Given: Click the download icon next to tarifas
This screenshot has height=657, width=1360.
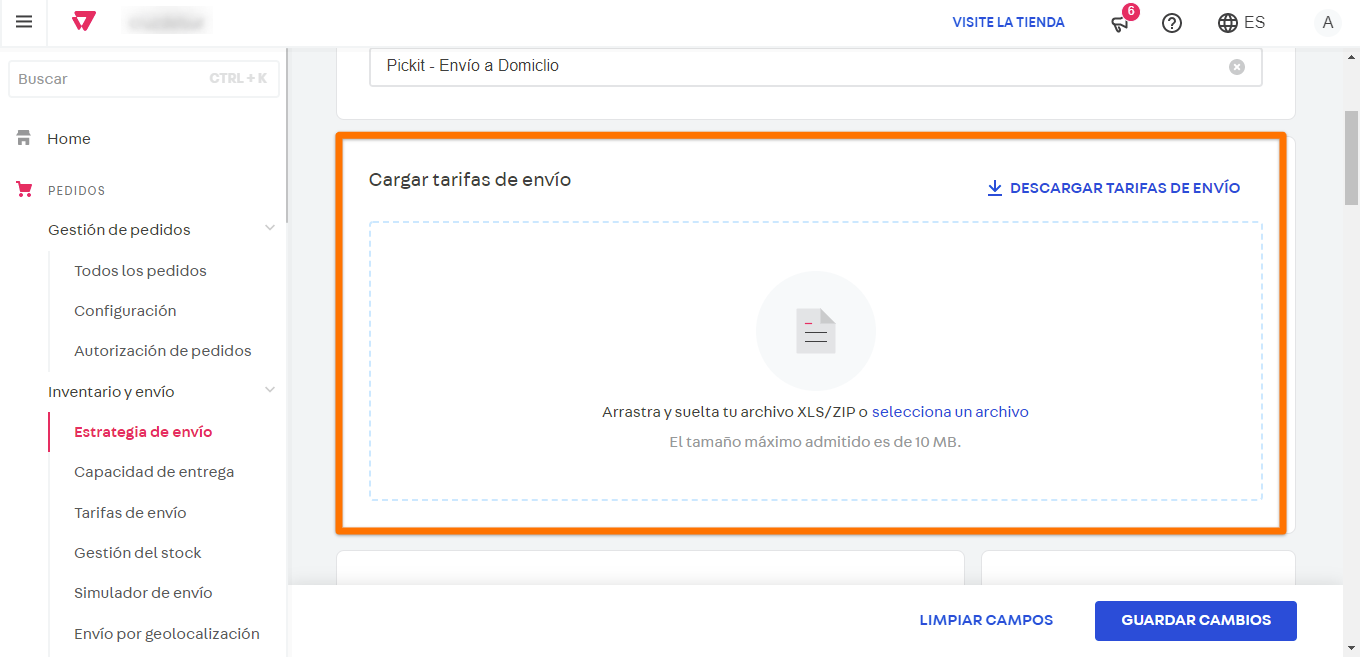Looking at the screenshot, I should pos(994,187).
